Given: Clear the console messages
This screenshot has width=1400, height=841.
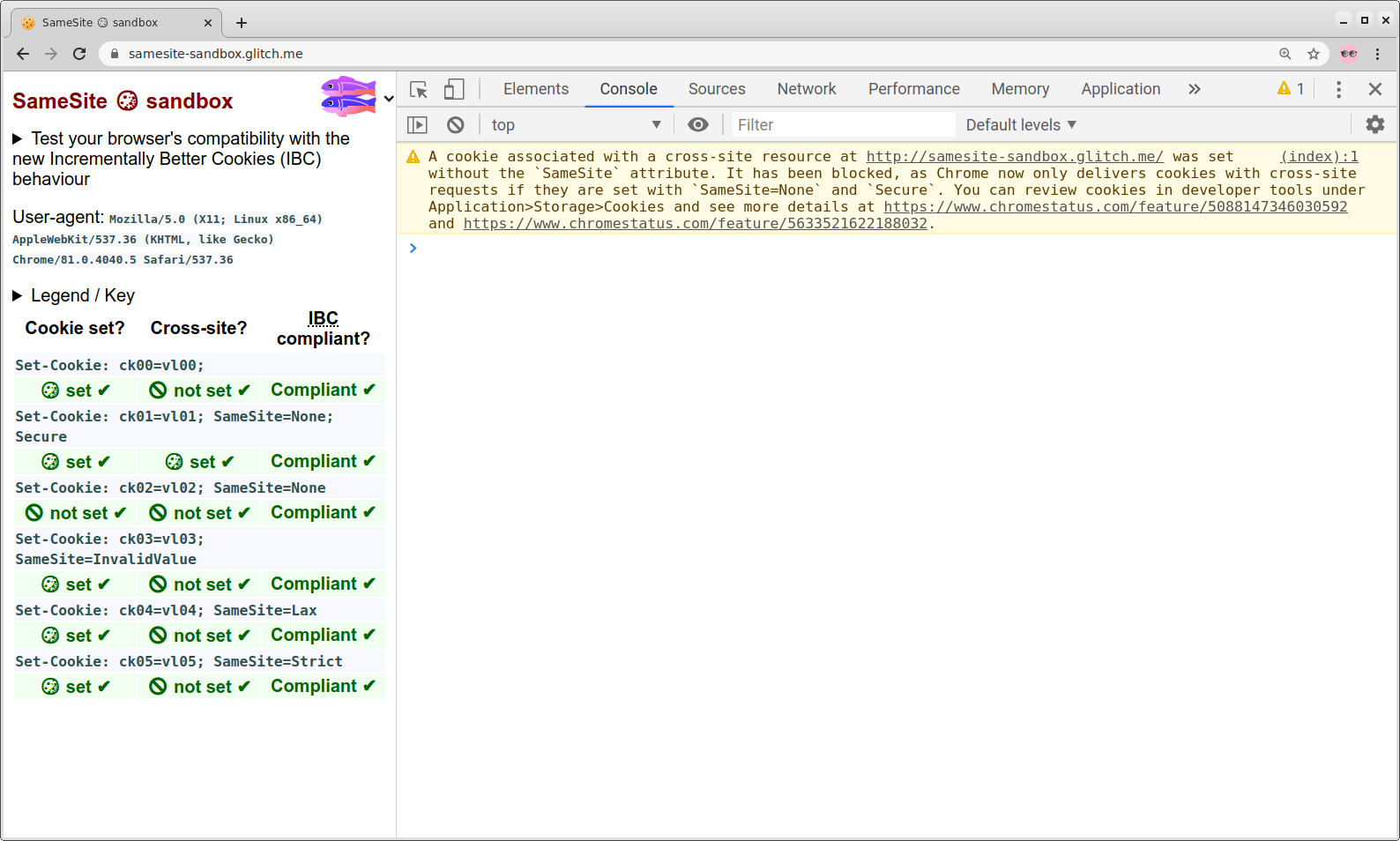Looking at the screenshot, I should coord(455,125).
